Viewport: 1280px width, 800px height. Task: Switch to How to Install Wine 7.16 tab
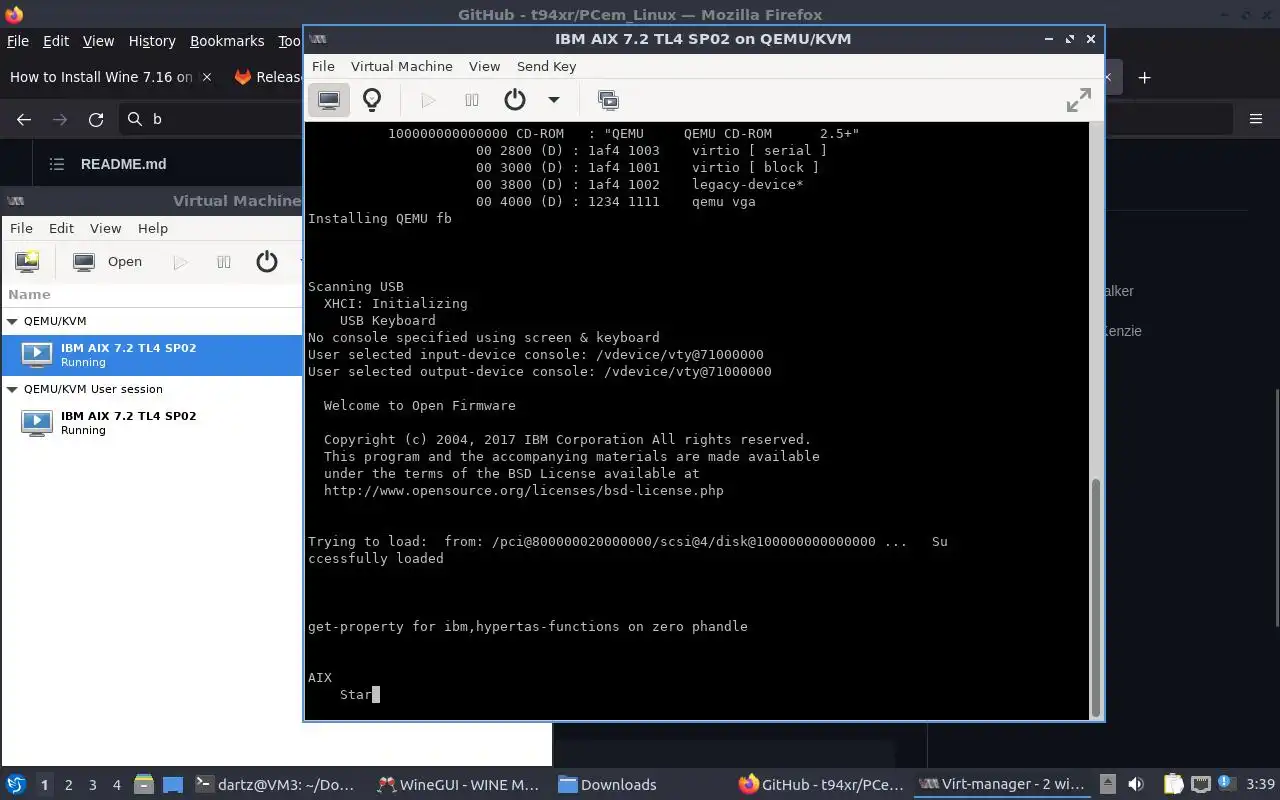click(x=100, y=77)
